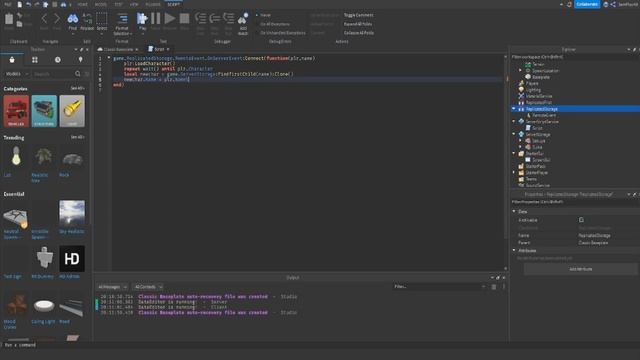
Task: Open the Output panel options menu icon
Action: pos(504,287)
